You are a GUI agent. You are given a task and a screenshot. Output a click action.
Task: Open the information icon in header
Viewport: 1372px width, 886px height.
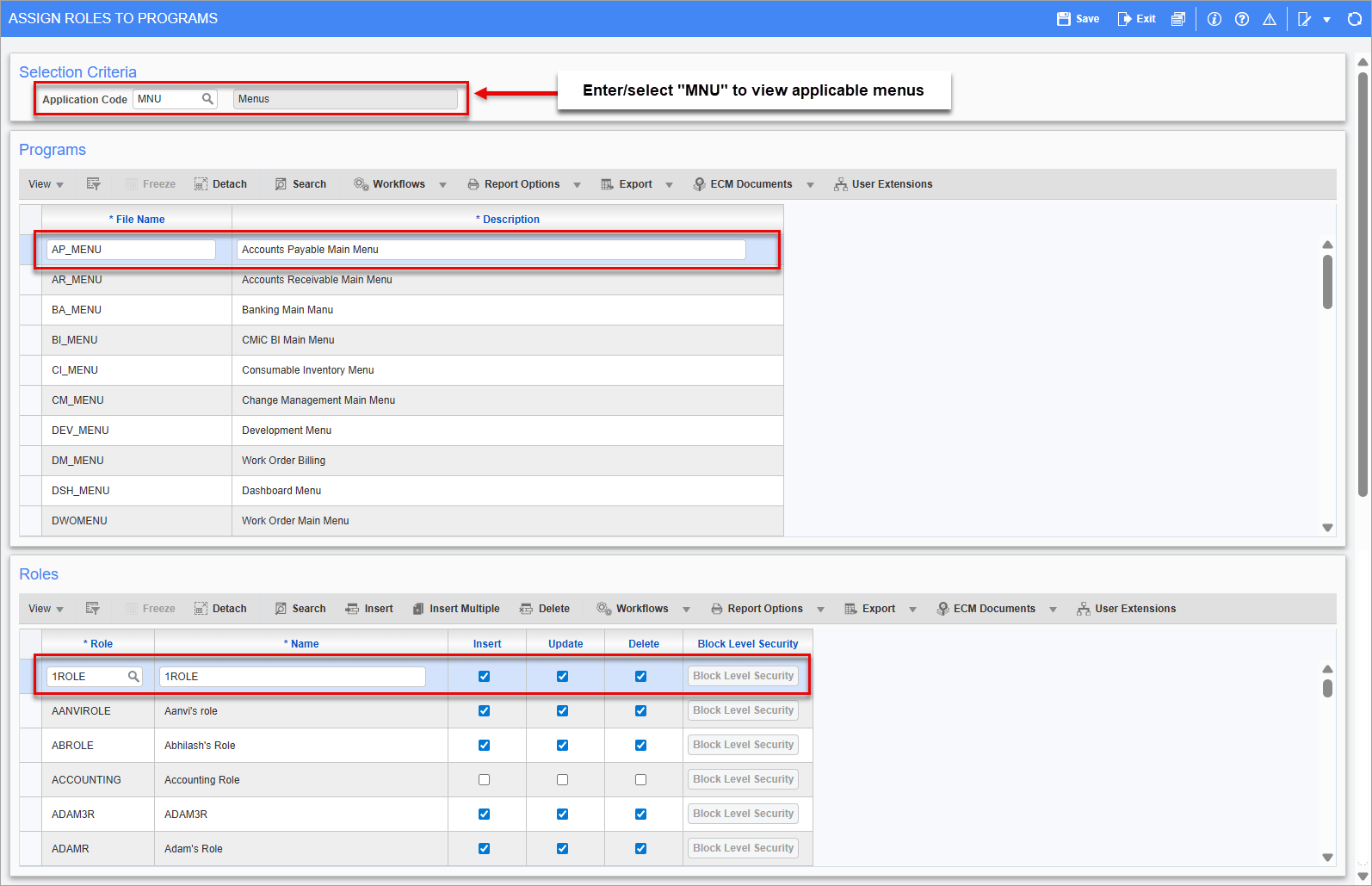coord(1214,19)
